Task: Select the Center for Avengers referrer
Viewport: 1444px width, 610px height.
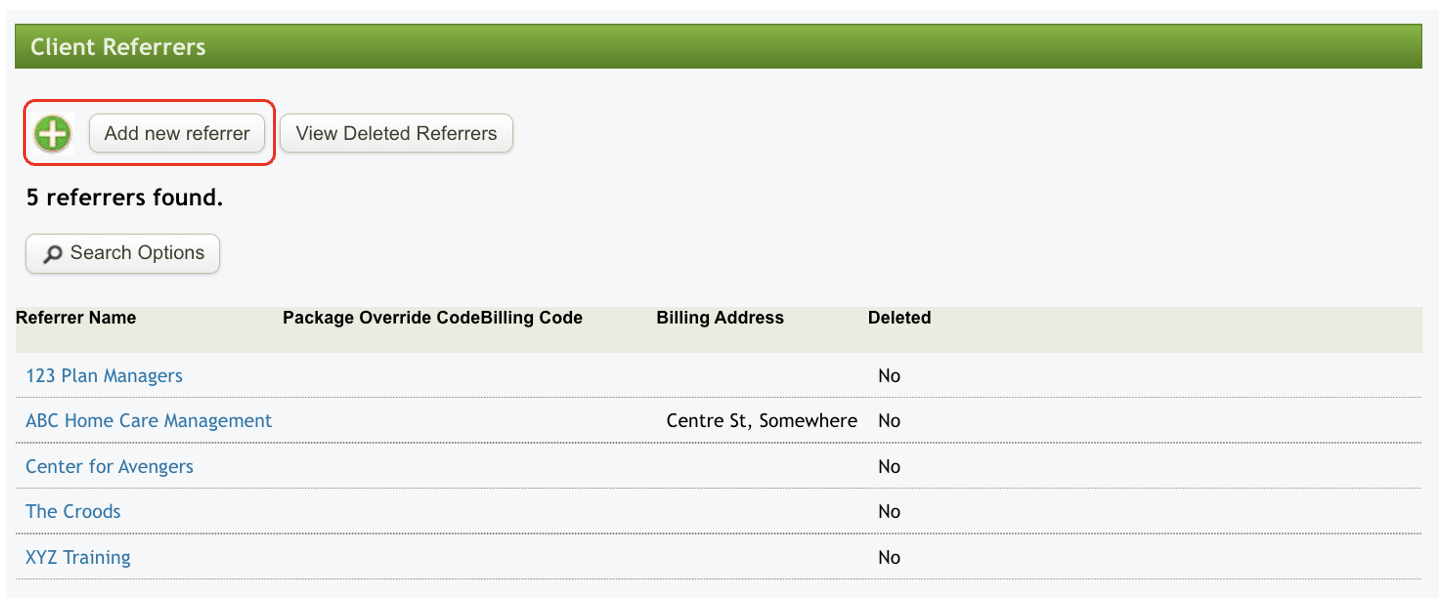Action: [110, 466]
